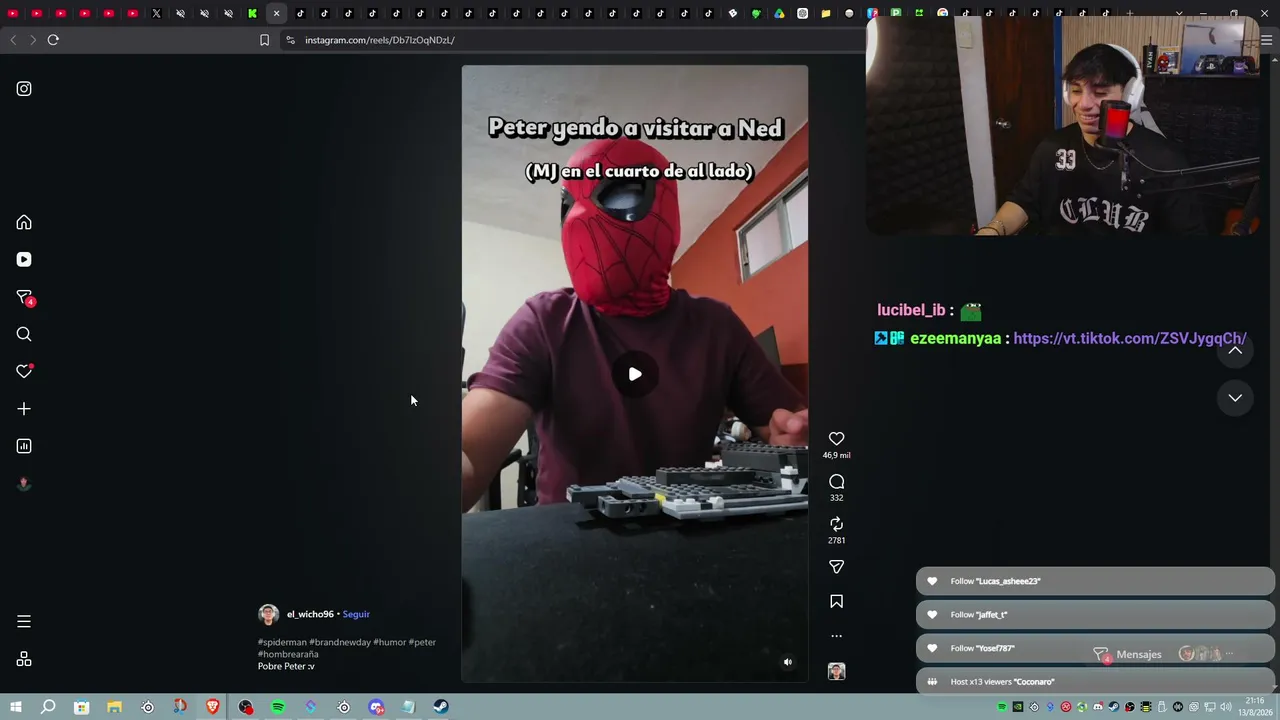Go to the next reel with the down chevron
The width and height of the screenshot is (1280, 720).
click(1235, 398)
